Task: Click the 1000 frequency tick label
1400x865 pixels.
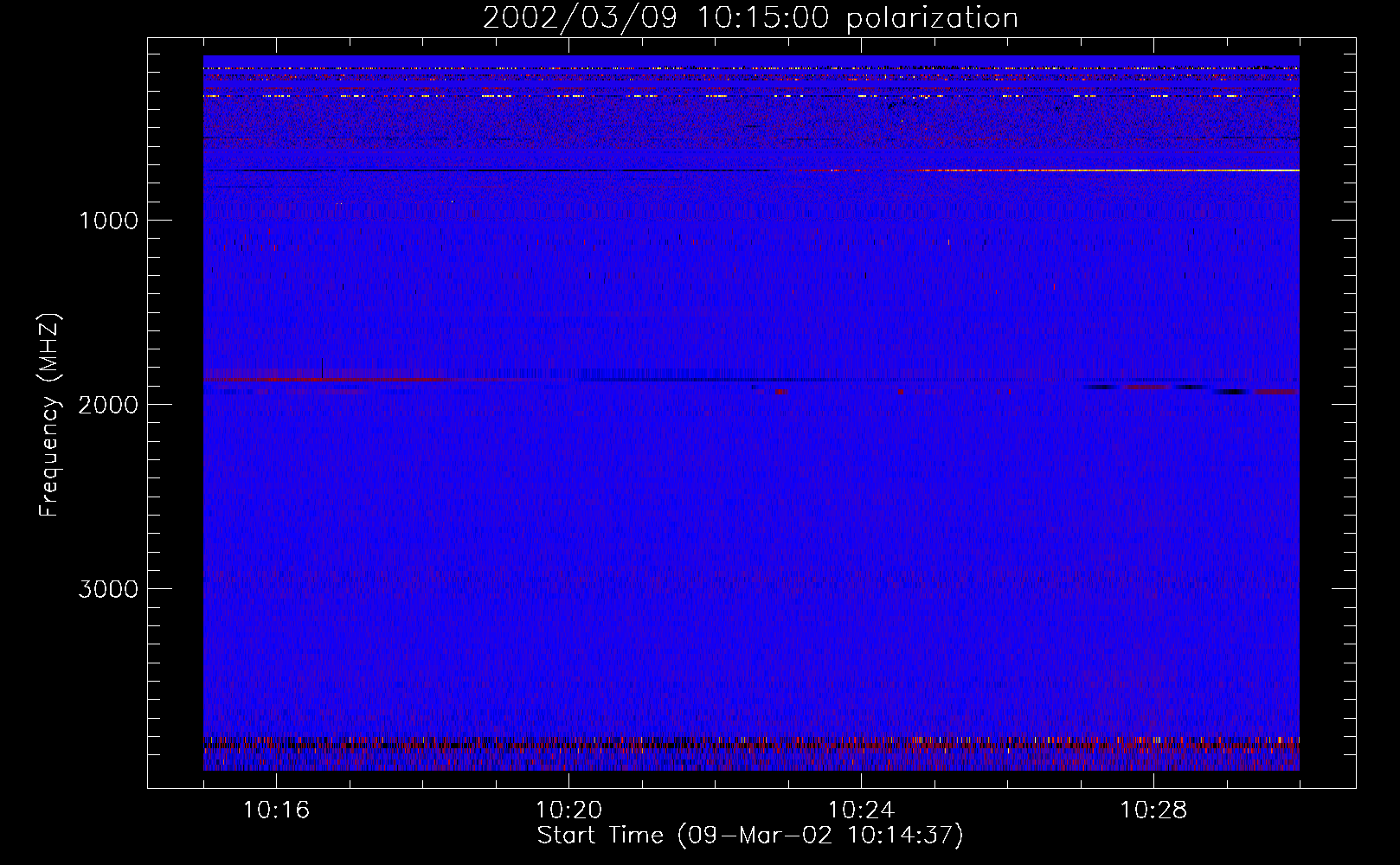Action: click(108, 221)
